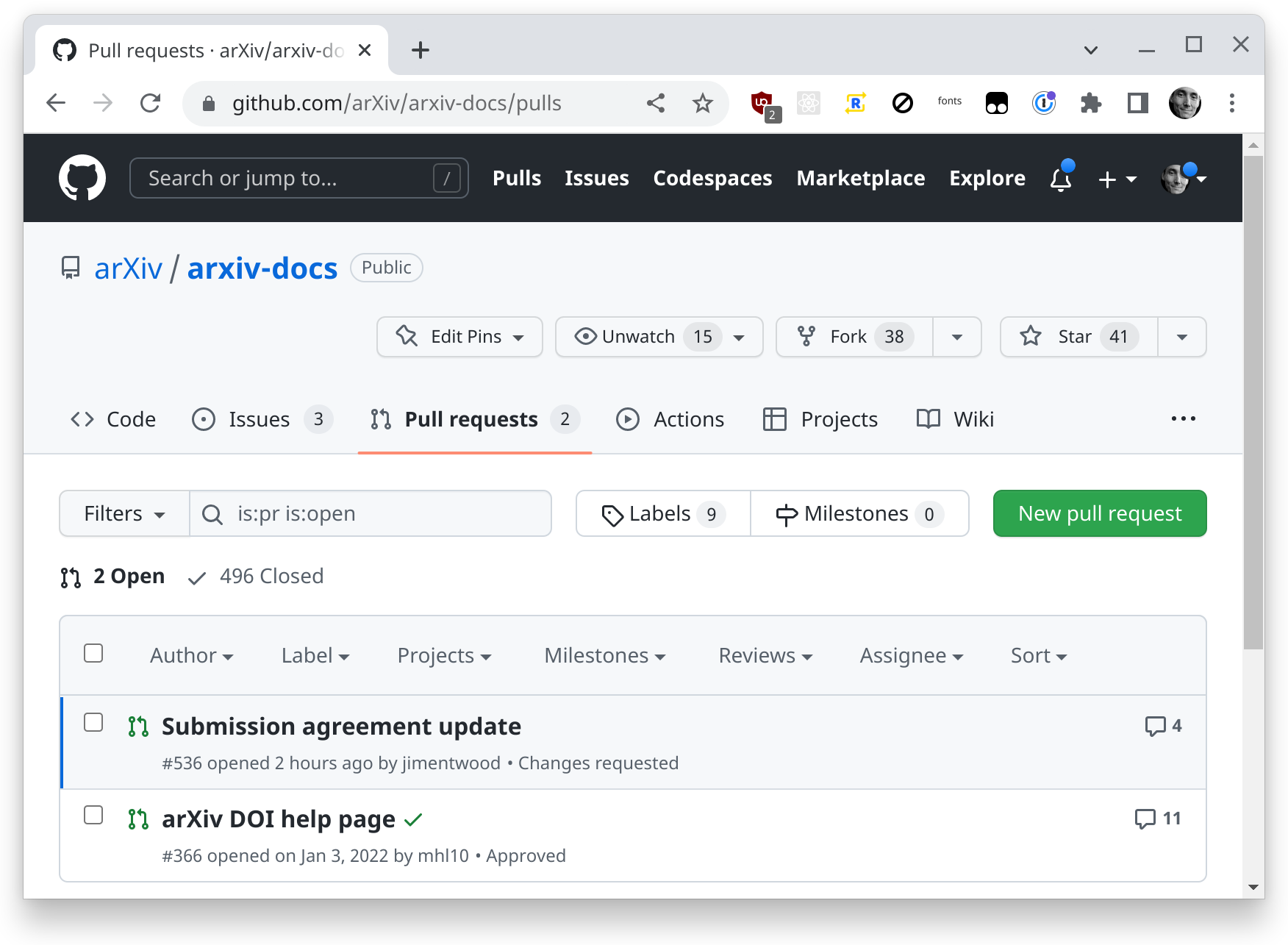Viewport: 1288px width, 945px height.
Task: Go to Codespaces in the top navigation
Action: (x=712, y=178)
